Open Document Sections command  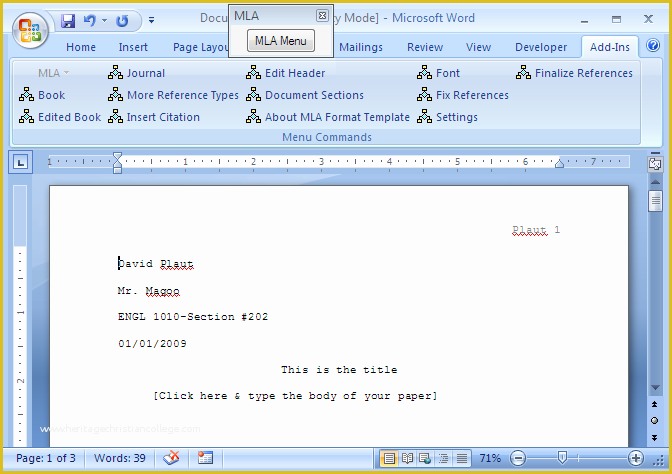point(305,95)
